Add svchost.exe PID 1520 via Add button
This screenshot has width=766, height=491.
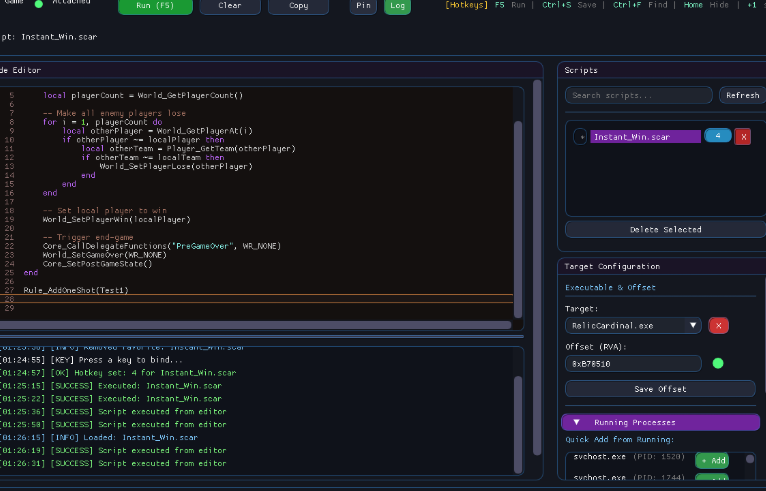click(x=712, y=459)
